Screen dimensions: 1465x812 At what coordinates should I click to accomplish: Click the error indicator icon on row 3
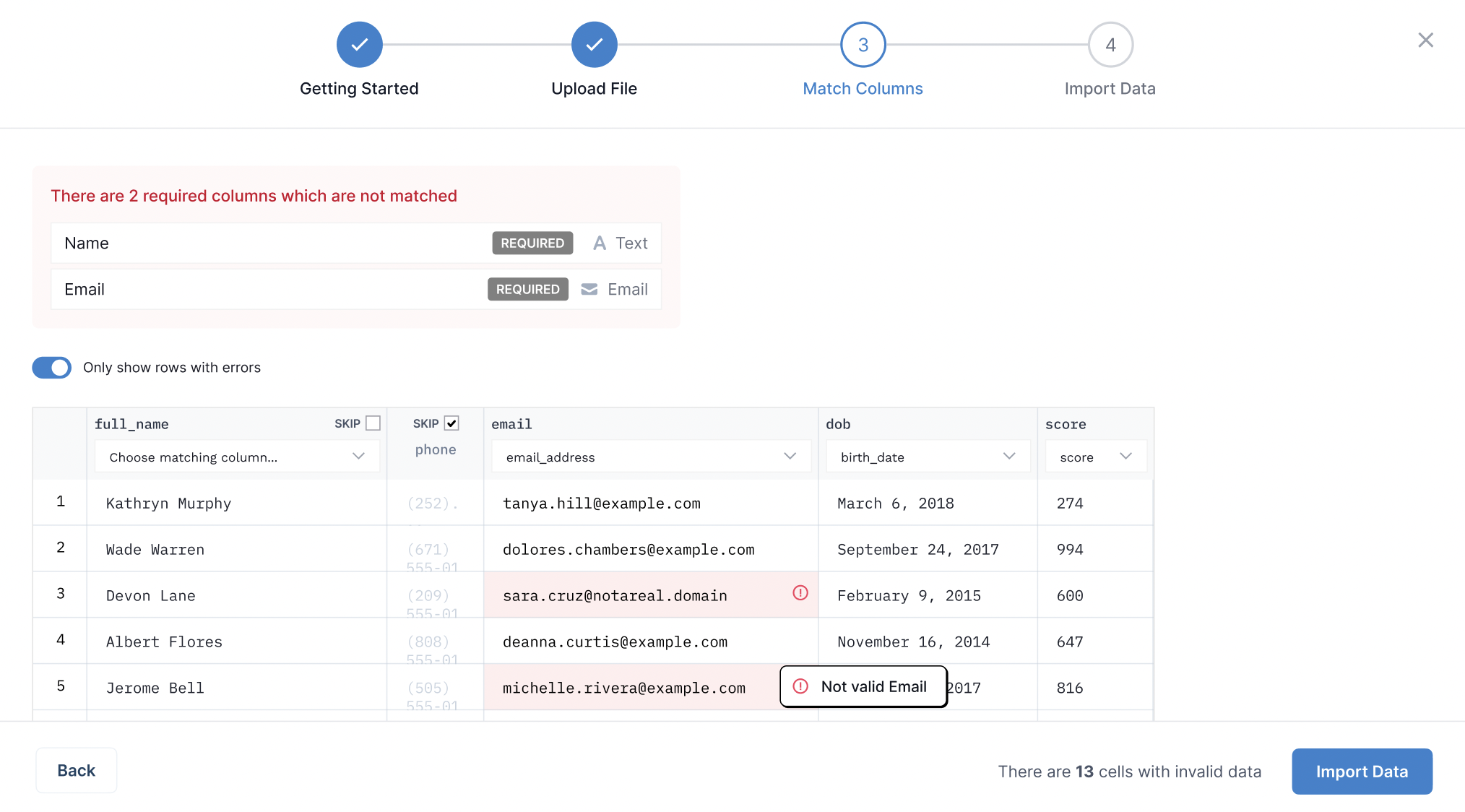point(800,592)
